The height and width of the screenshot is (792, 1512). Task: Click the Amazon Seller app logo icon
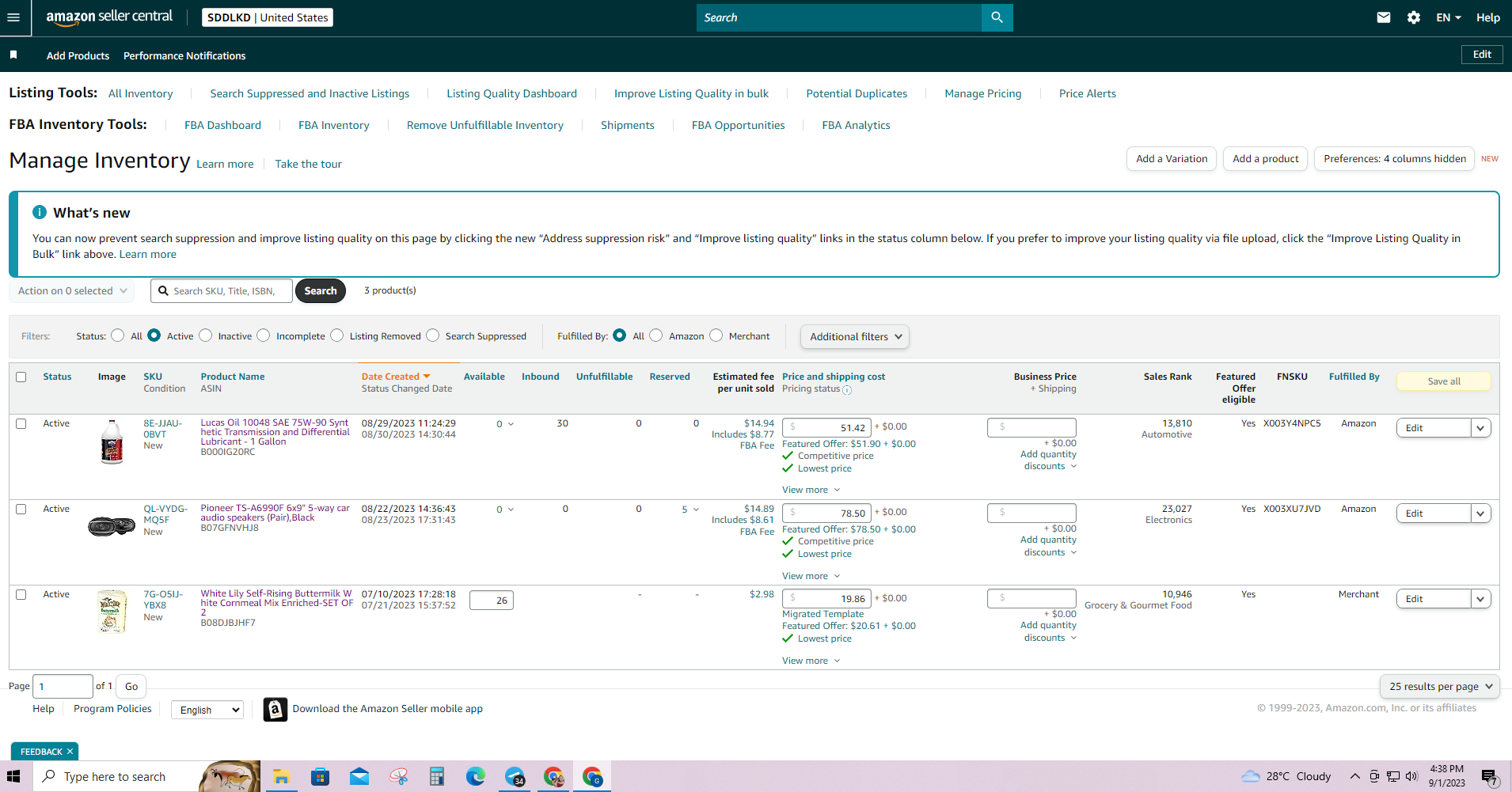point(275,709)
